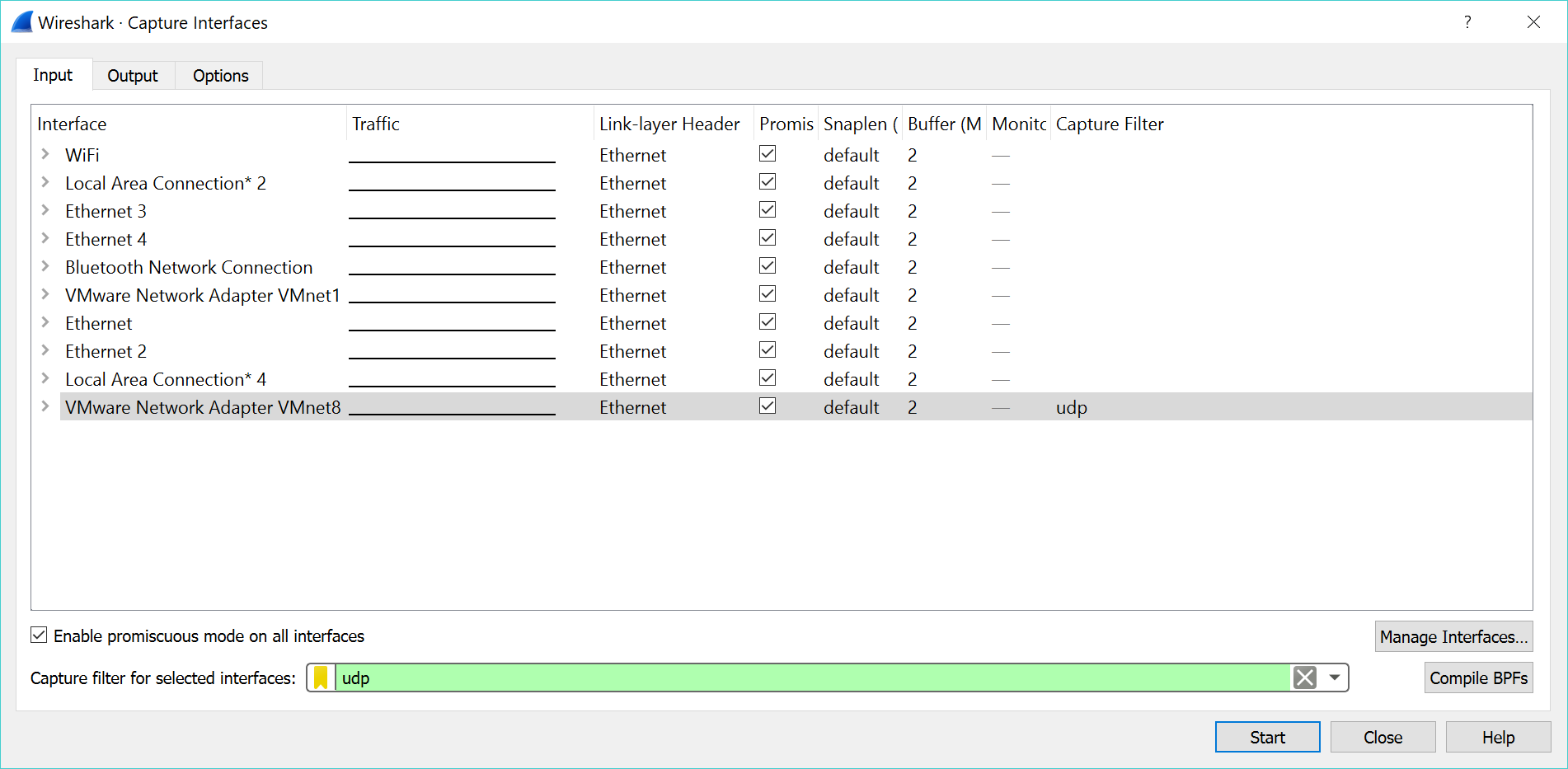This screenshot has width=1568, height=769.
Task: Click the Ethernet link-layer cell for VMnet8
Action: point(633,407)
